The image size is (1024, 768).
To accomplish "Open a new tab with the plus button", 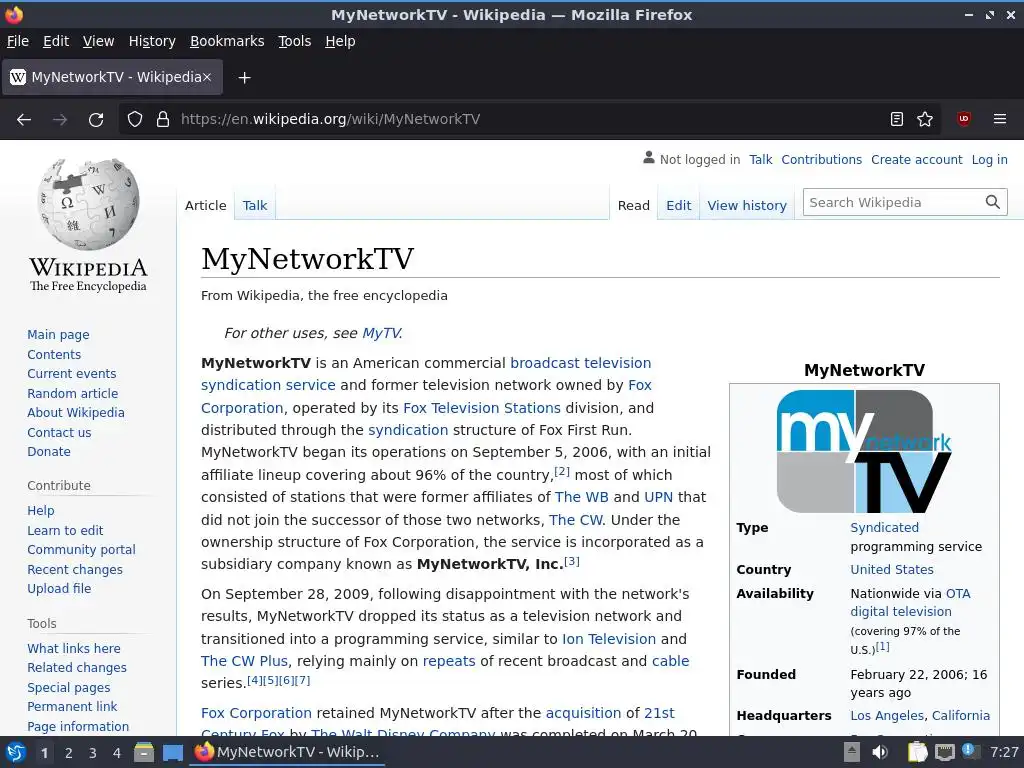I will [x=244, y=78].
